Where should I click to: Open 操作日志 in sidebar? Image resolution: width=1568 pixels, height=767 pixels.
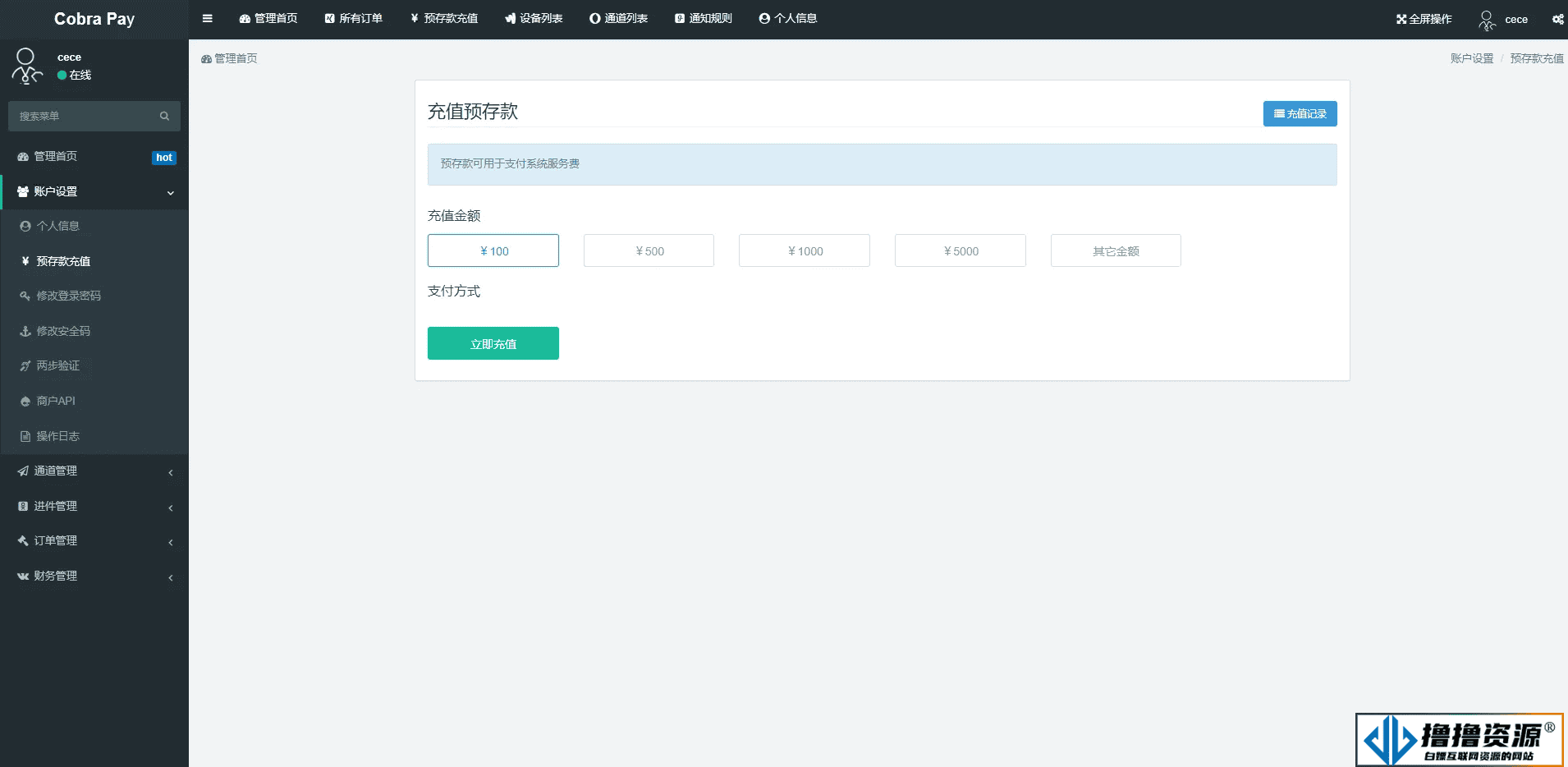94,436
